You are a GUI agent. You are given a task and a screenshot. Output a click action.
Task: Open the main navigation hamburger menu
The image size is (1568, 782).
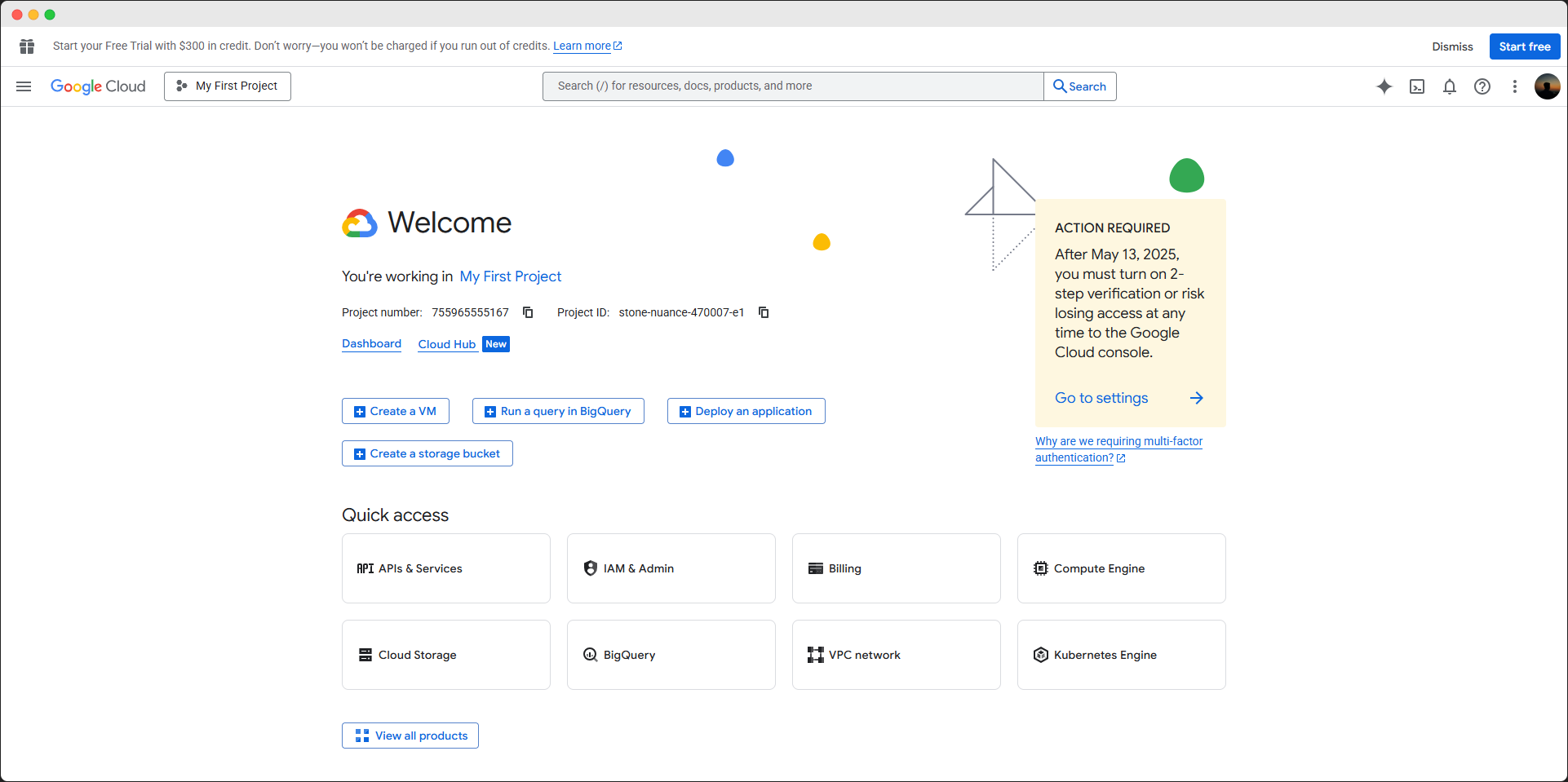(x=24, y=86)
